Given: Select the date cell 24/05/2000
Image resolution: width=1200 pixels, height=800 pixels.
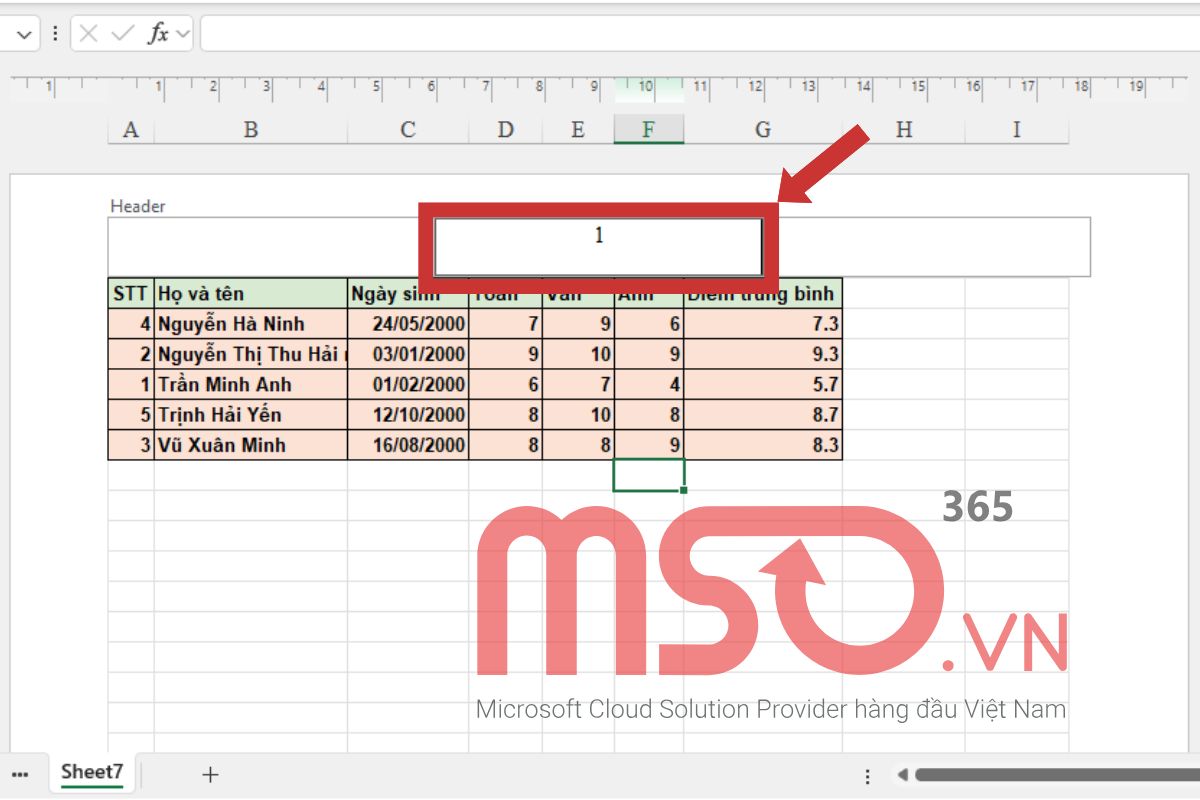Looking at the screenshot, I should pyautogui.click(x=408, y=324).
